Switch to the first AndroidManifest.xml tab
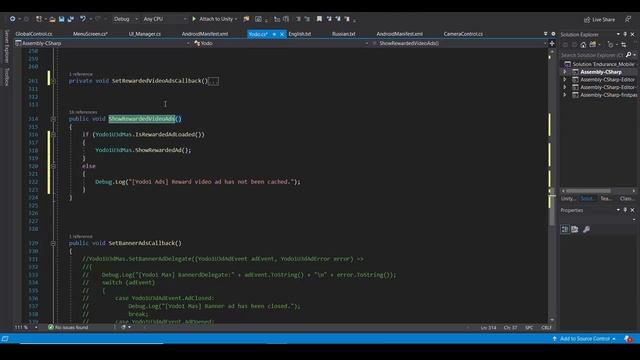Viewport: 640px width, 360px height. point(205,34)
